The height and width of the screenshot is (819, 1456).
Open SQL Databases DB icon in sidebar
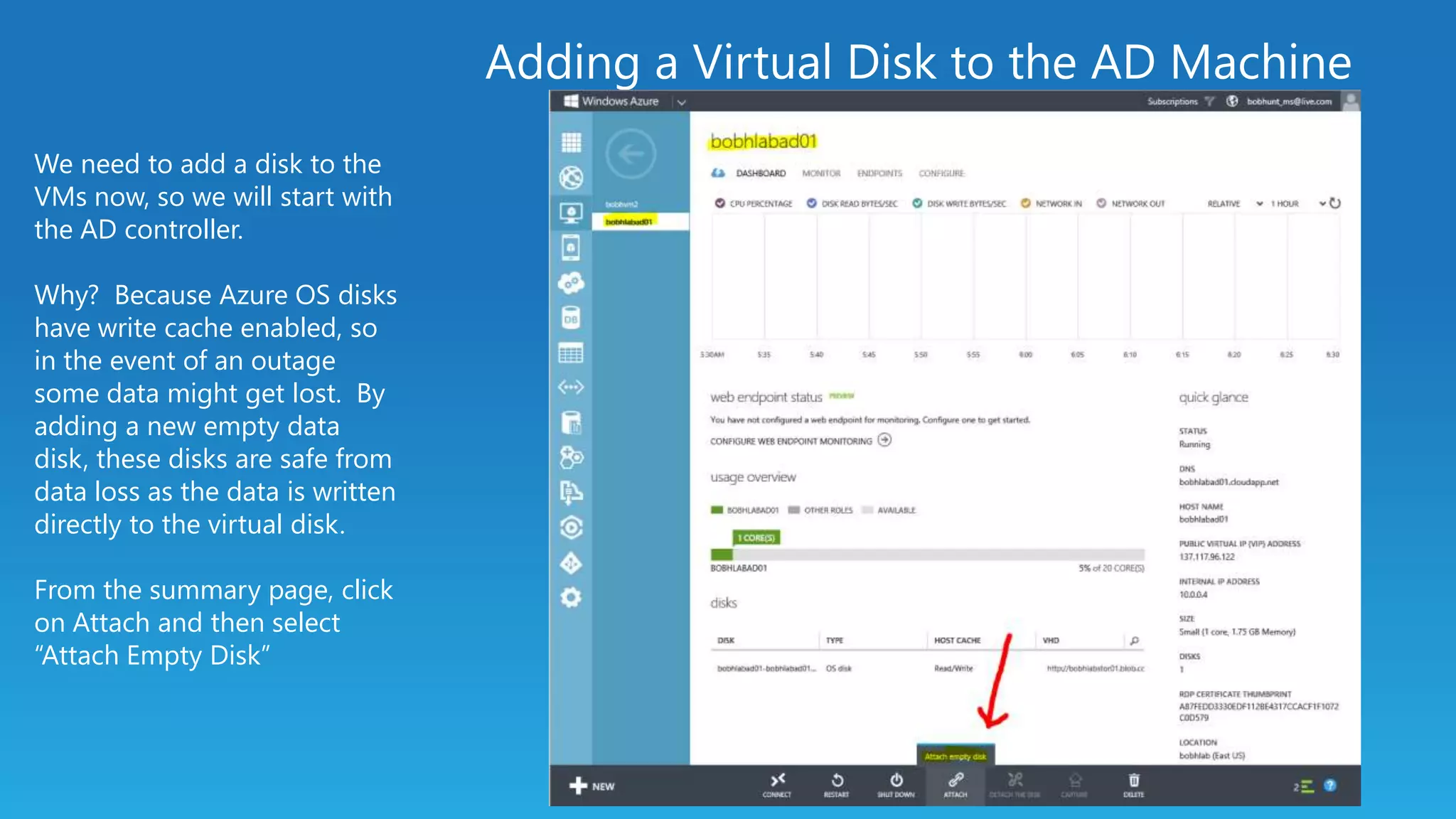(571, 318)
